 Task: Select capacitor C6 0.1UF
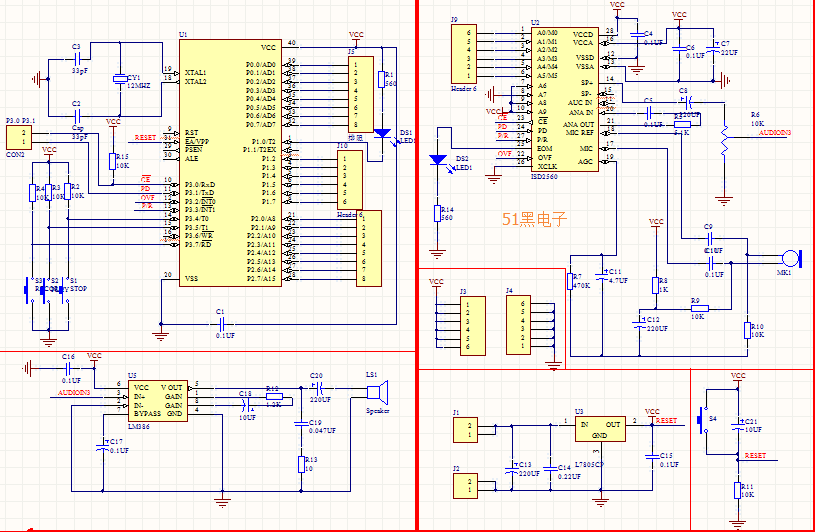pos(678,49)
